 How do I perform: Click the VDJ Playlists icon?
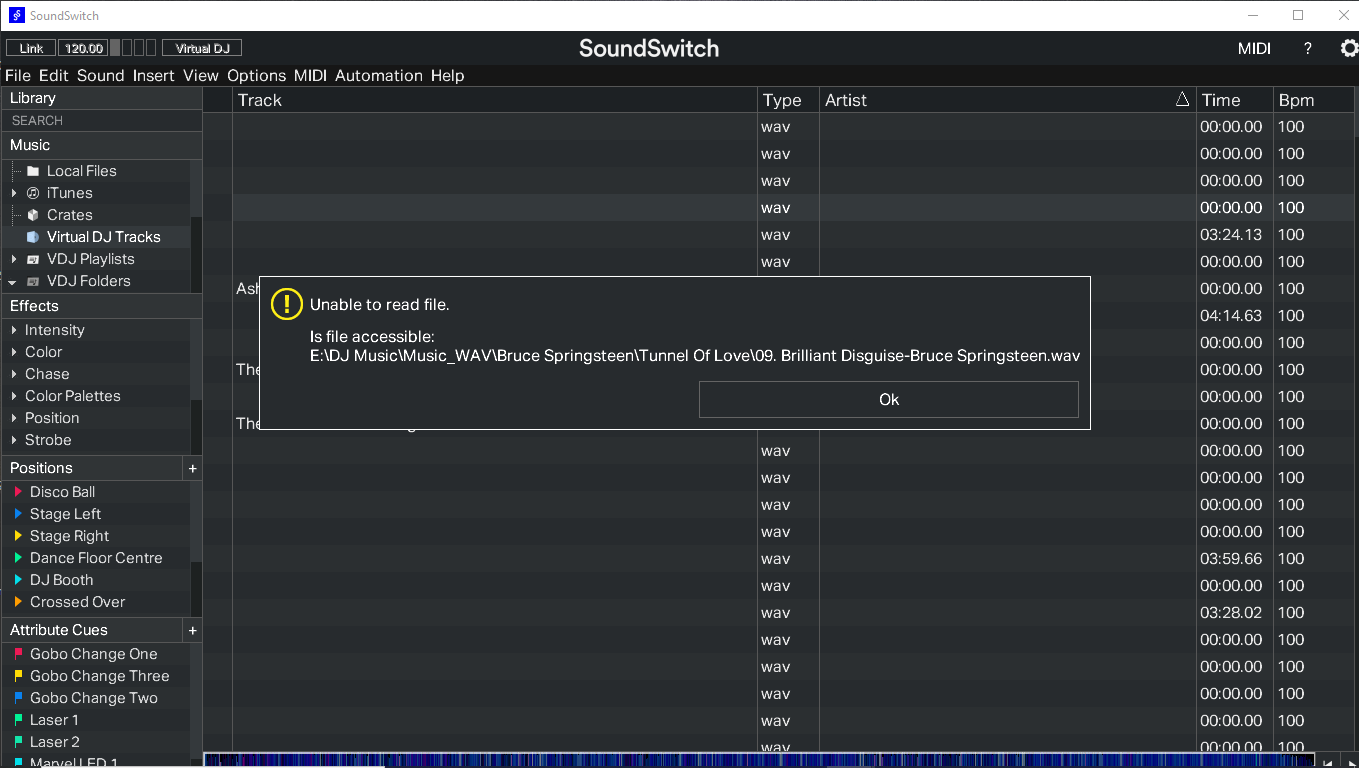33,259
